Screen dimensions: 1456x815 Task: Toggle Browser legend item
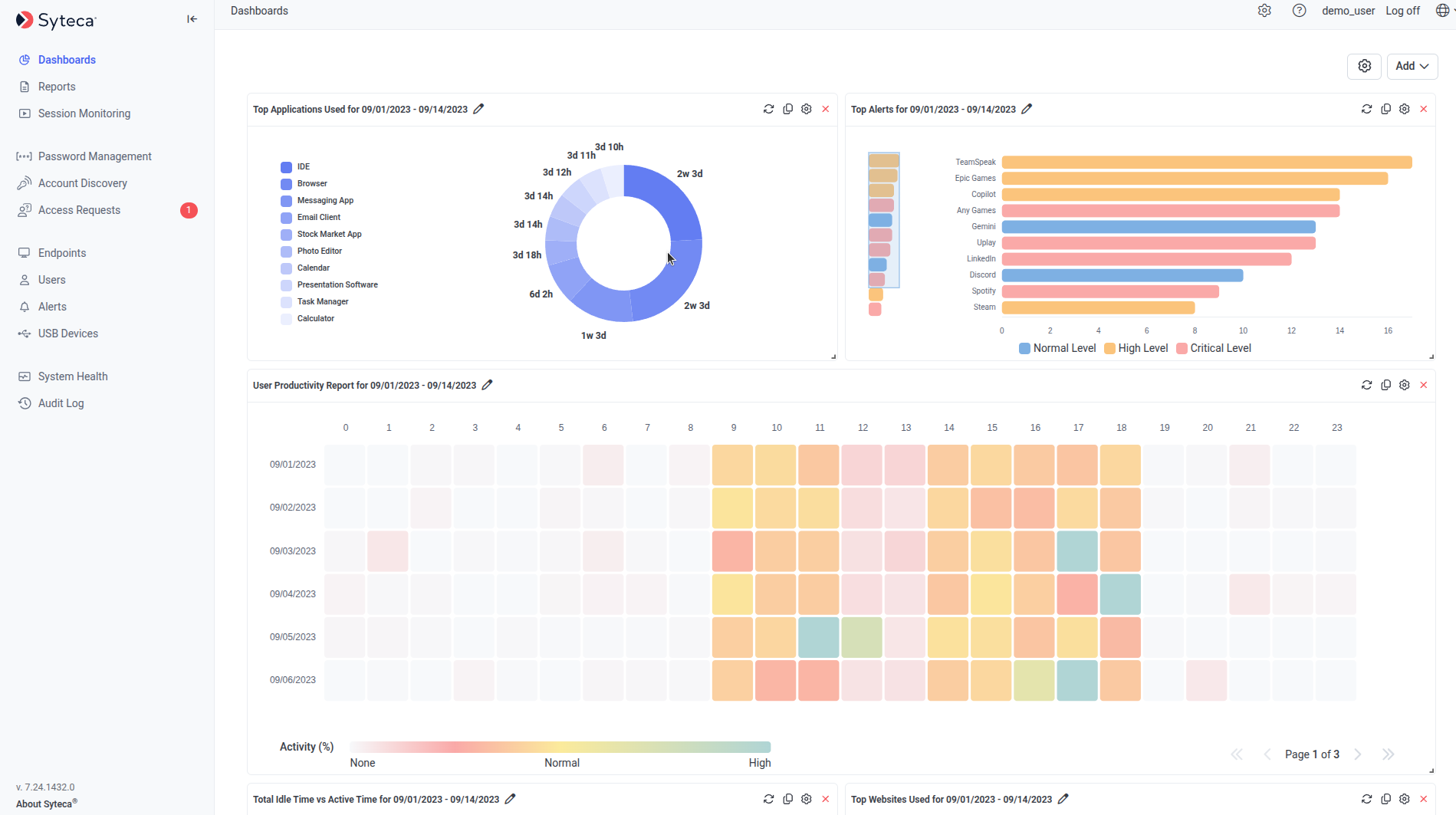[304, 183]
